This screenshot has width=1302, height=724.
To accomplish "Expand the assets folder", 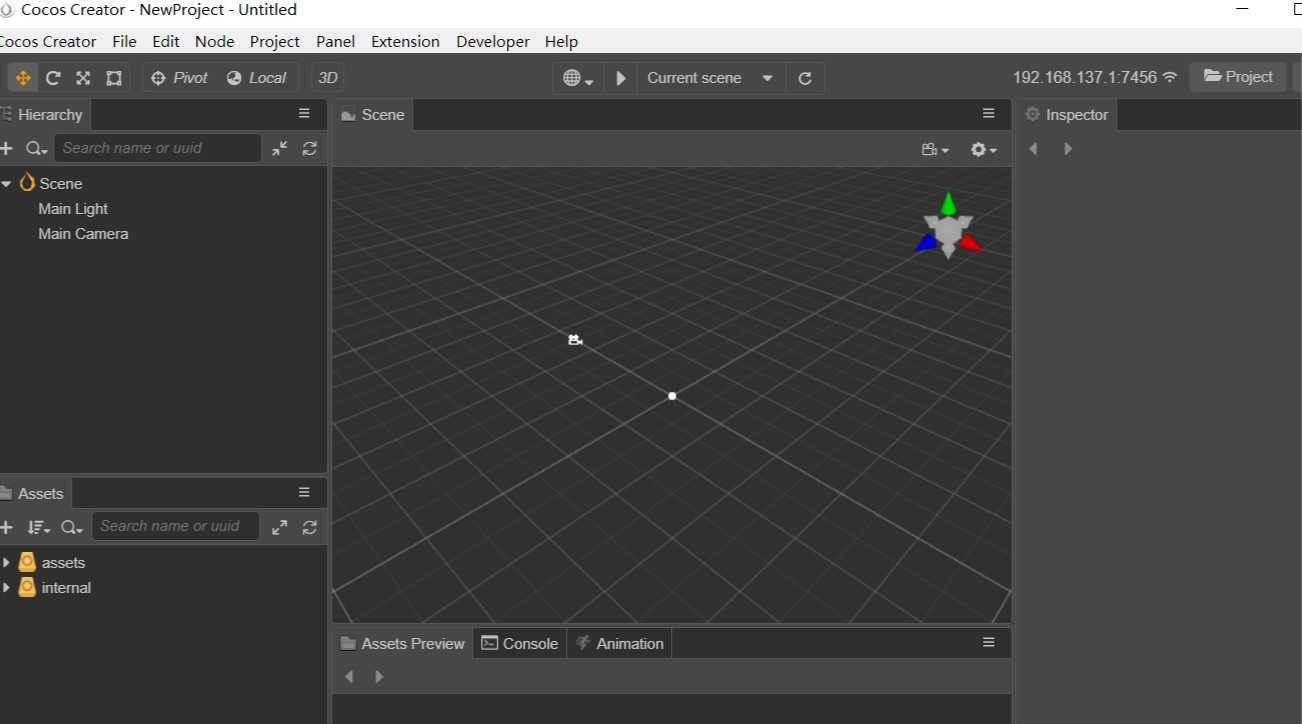I will tap(7, 563).
